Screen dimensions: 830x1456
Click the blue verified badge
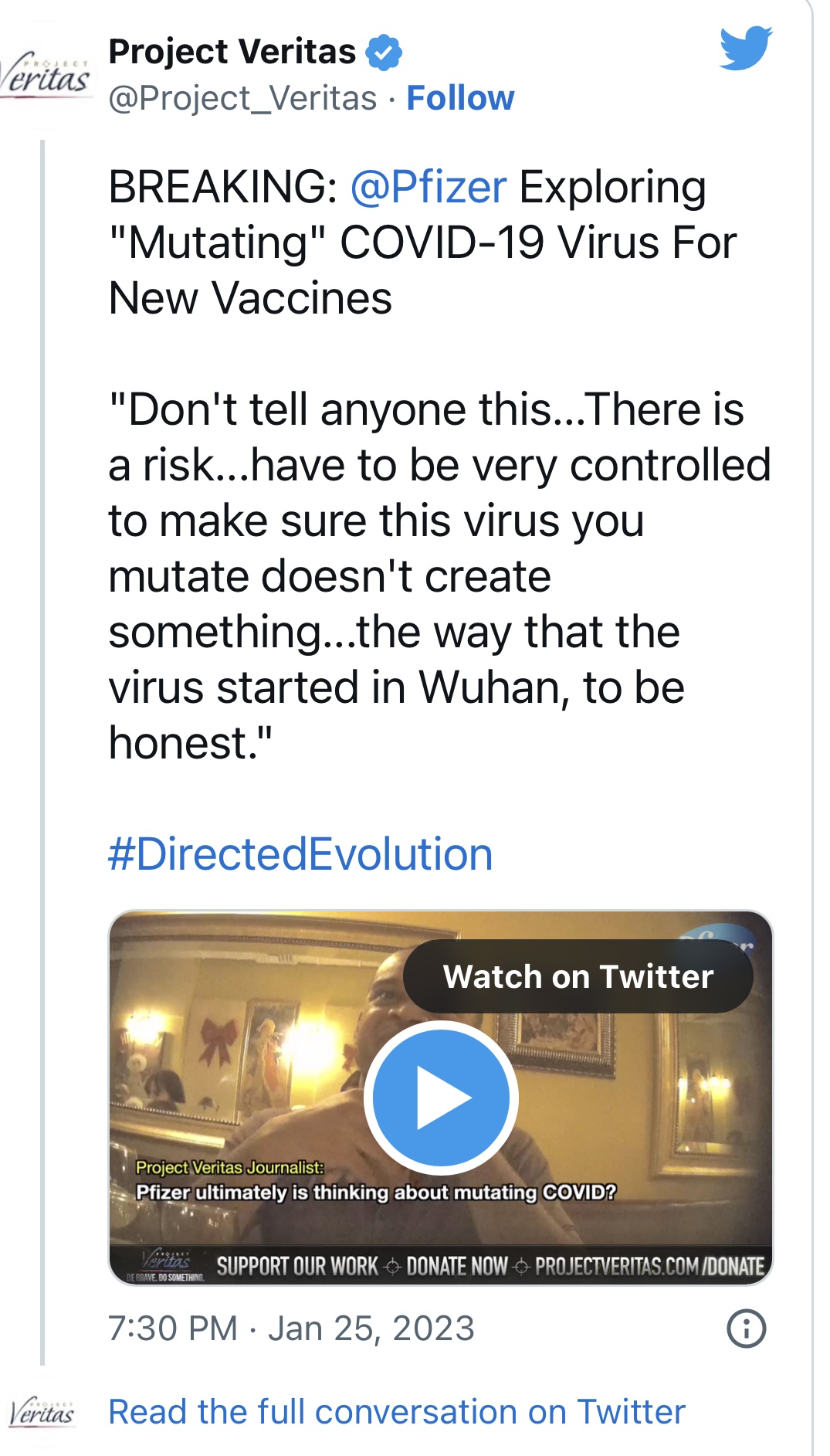tap(384, 52)
